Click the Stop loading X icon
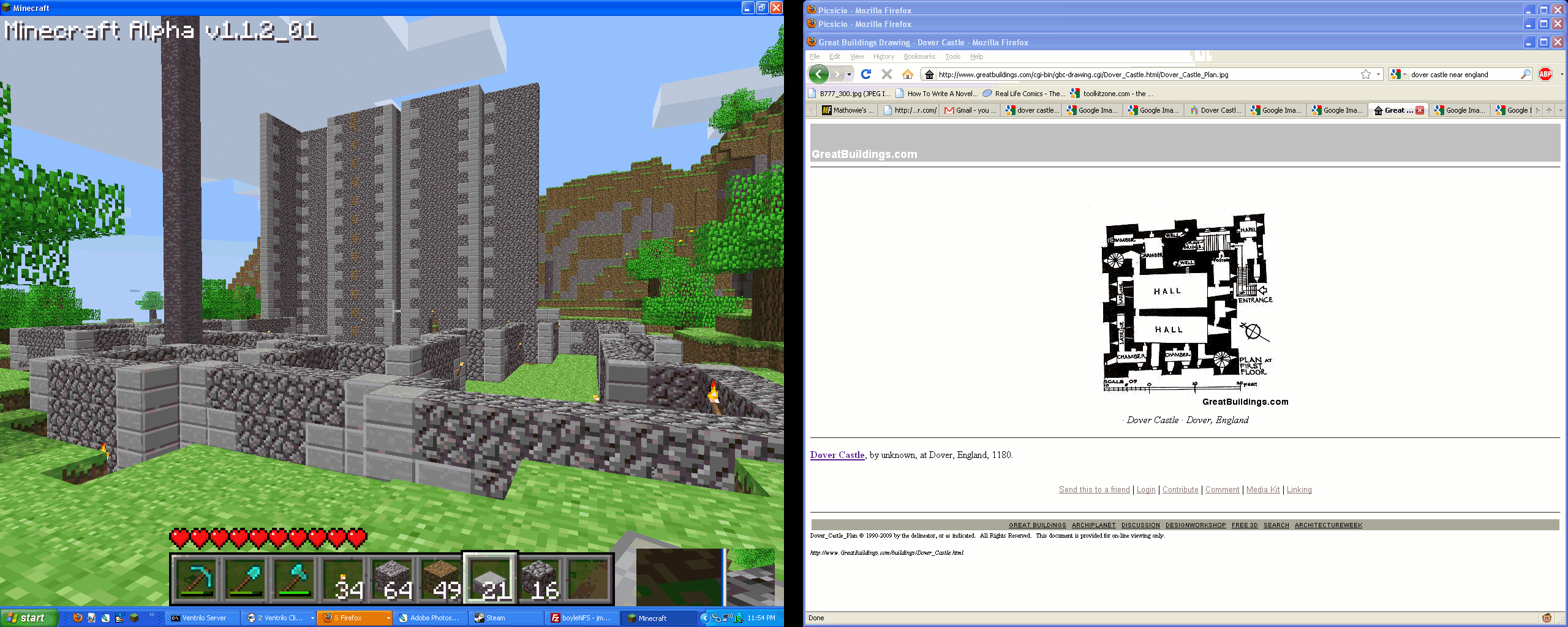 point(886,74)
